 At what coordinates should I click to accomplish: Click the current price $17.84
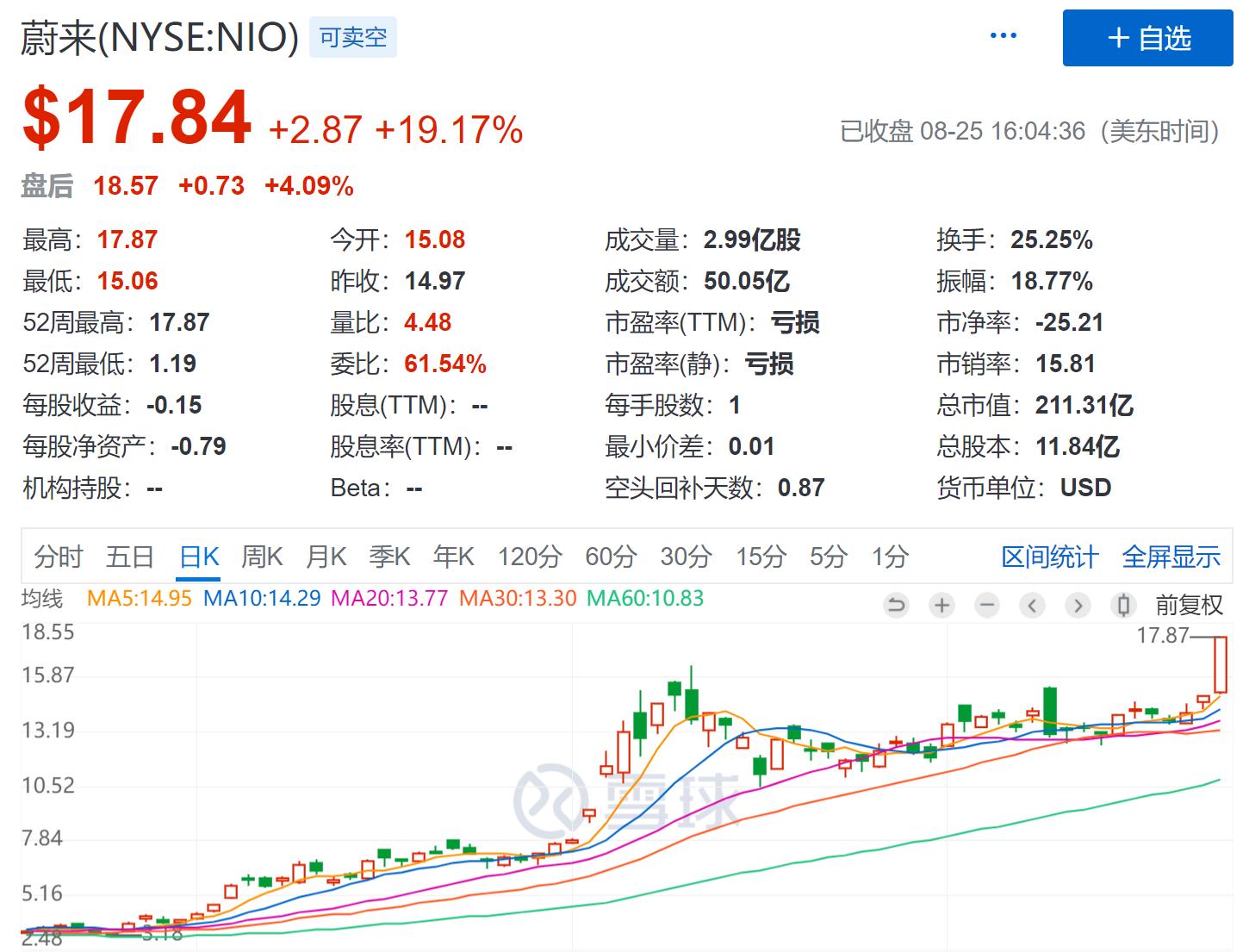pos(137,119)
